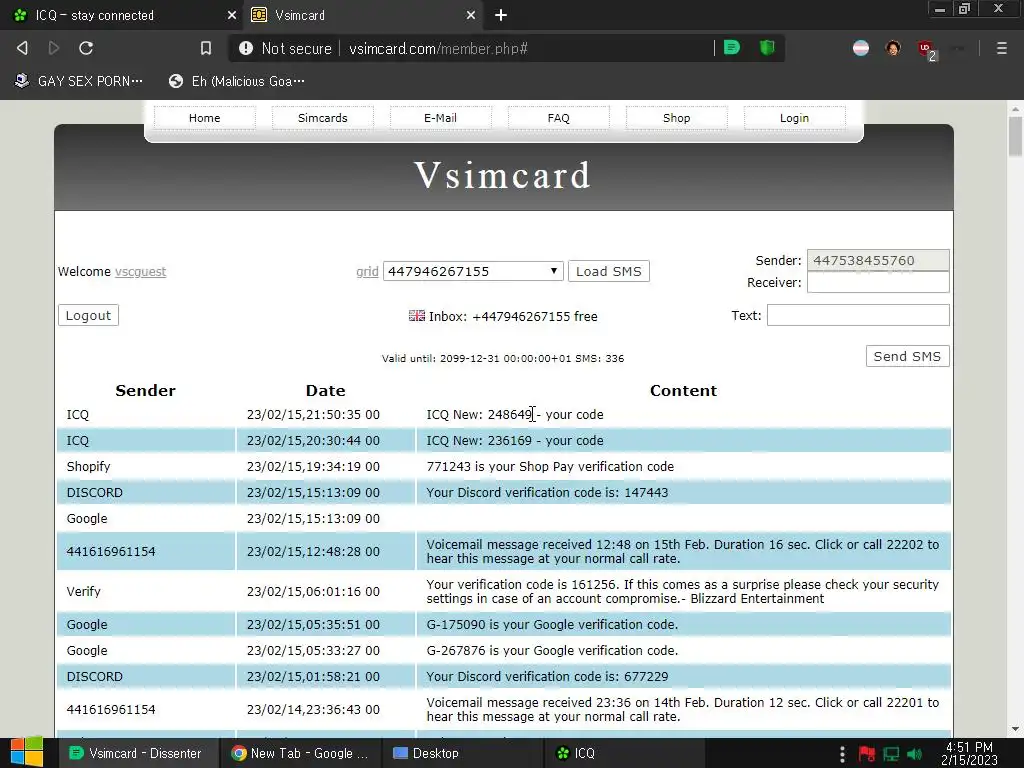Click the Load SMS button
1024x768 pixels.
(609, 272)
